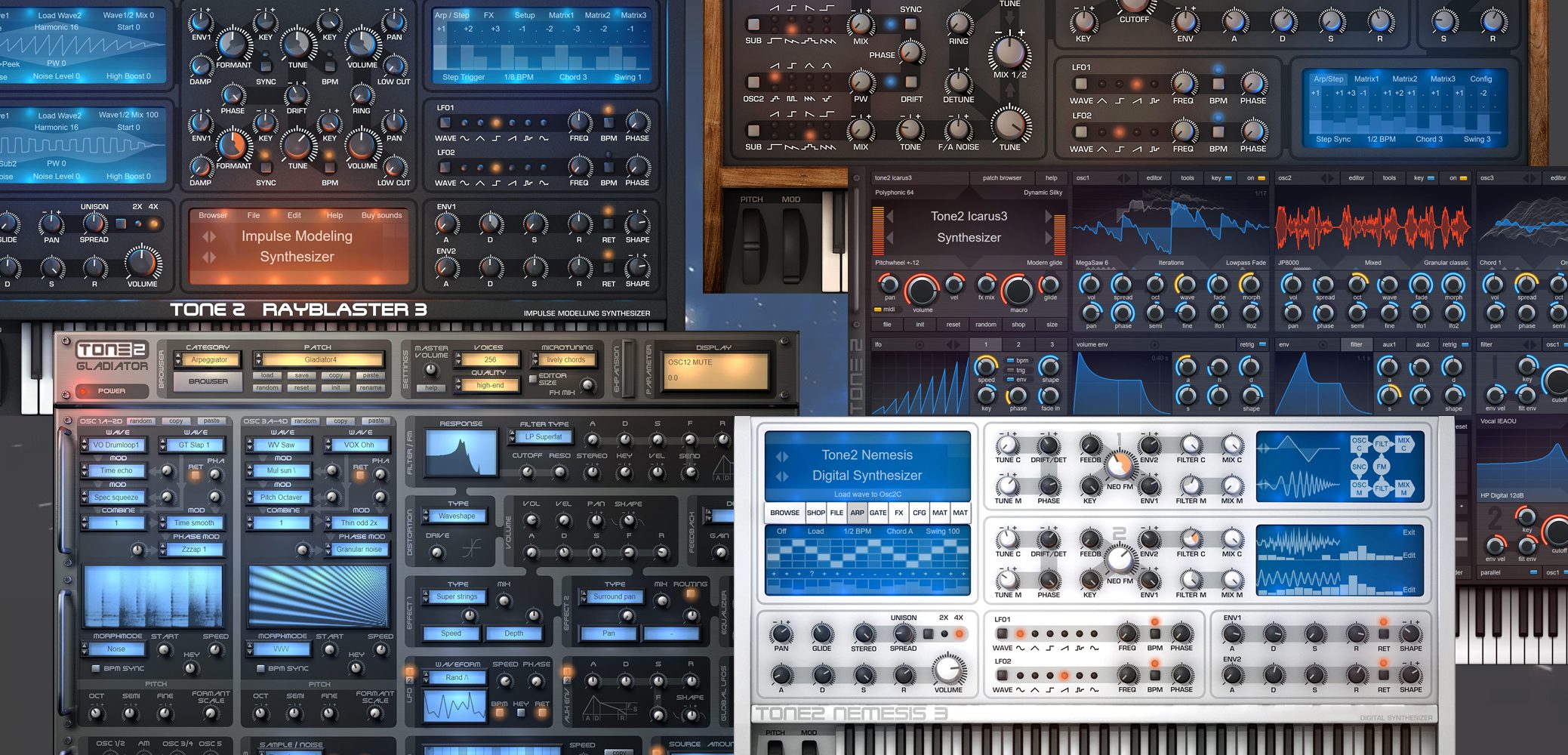This screenshot has width=1568, height=755.
Task: Click the circular icon in Icarus3 lfo header
Action: pos(920,344)
